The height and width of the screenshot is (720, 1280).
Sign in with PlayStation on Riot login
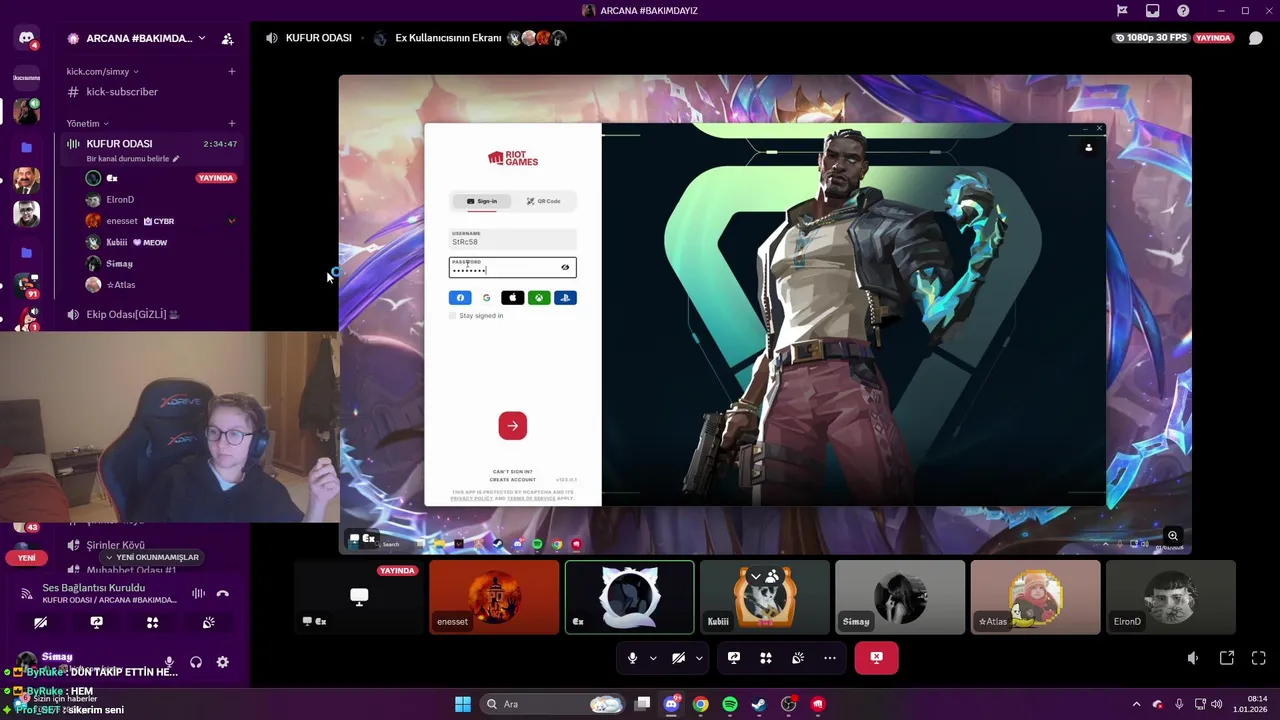[565, 297]
